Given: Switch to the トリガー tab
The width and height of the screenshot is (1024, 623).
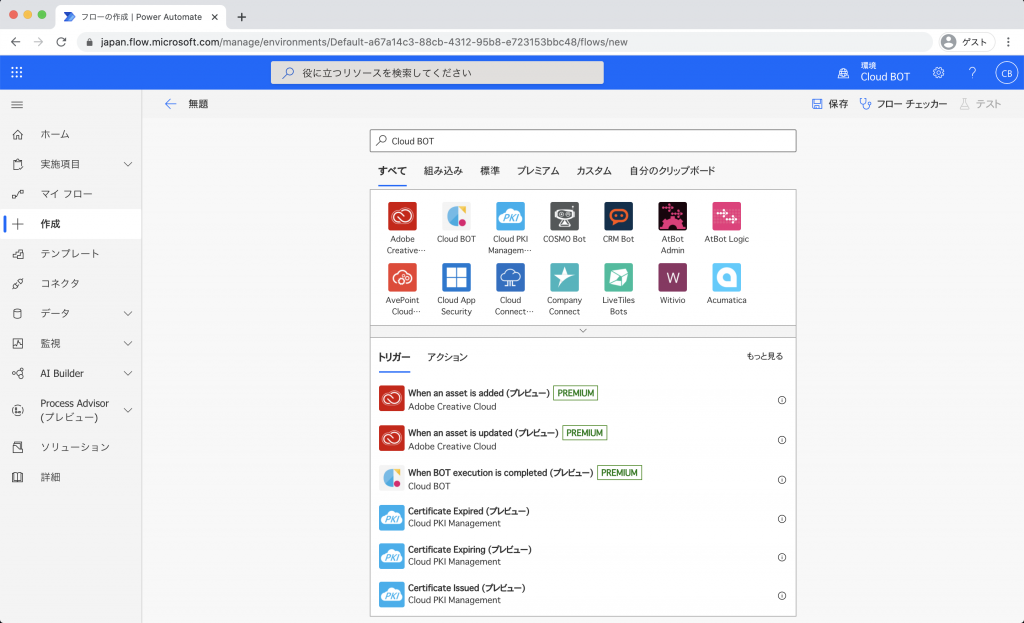Looking at the screenshot, I should click(x=394, y=357).
